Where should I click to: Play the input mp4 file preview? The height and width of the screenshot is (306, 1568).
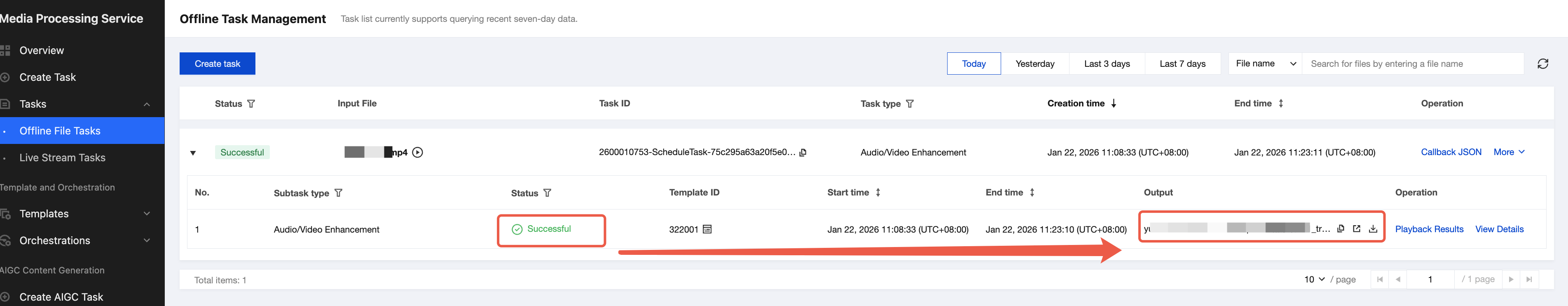tap(418, 153)
